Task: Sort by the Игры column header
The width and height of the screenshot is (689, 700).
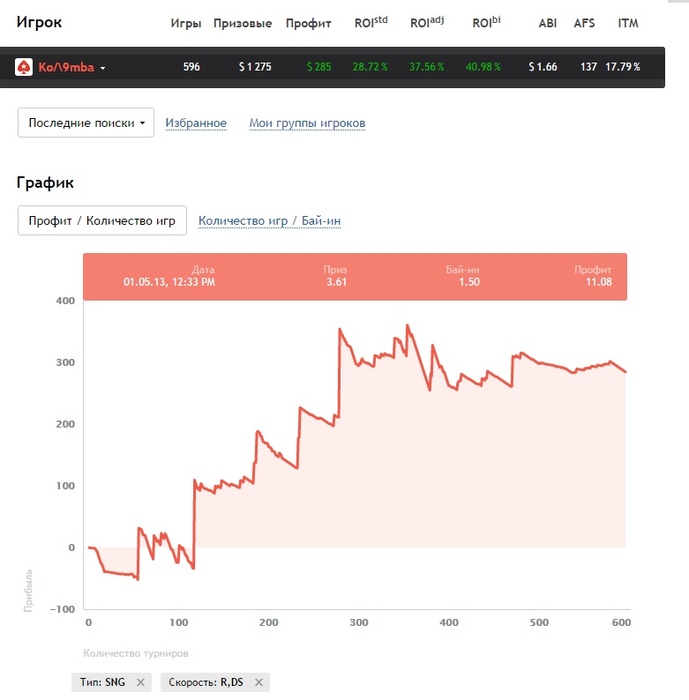Action: pos(186,23)
